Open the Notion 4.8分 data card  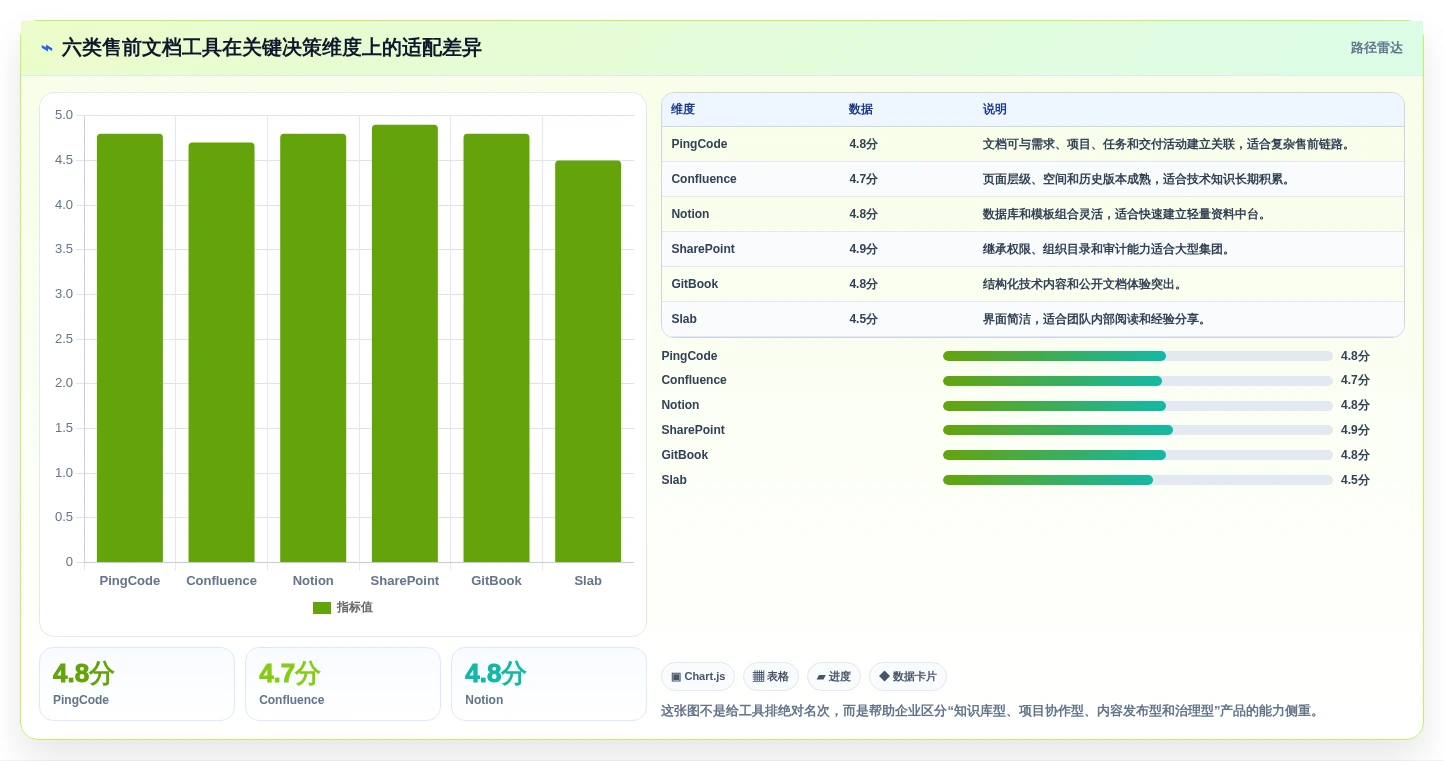pos(549,684)
